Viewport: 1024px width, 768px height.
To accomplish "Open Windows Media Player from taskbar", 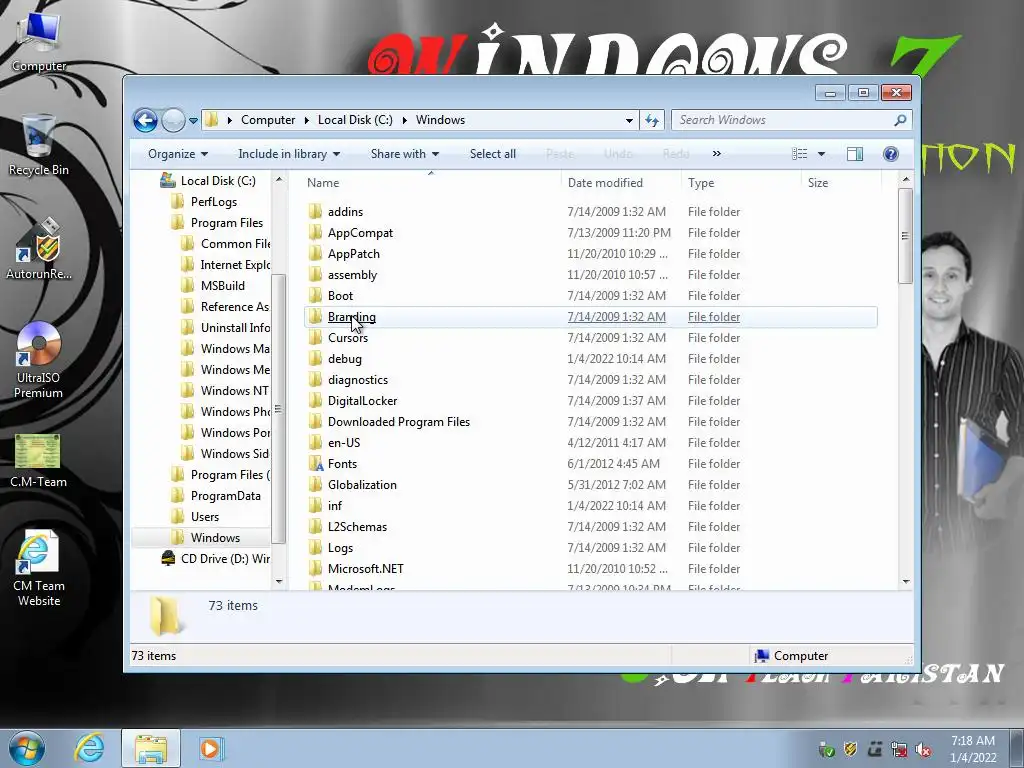I will coord(211,748).
